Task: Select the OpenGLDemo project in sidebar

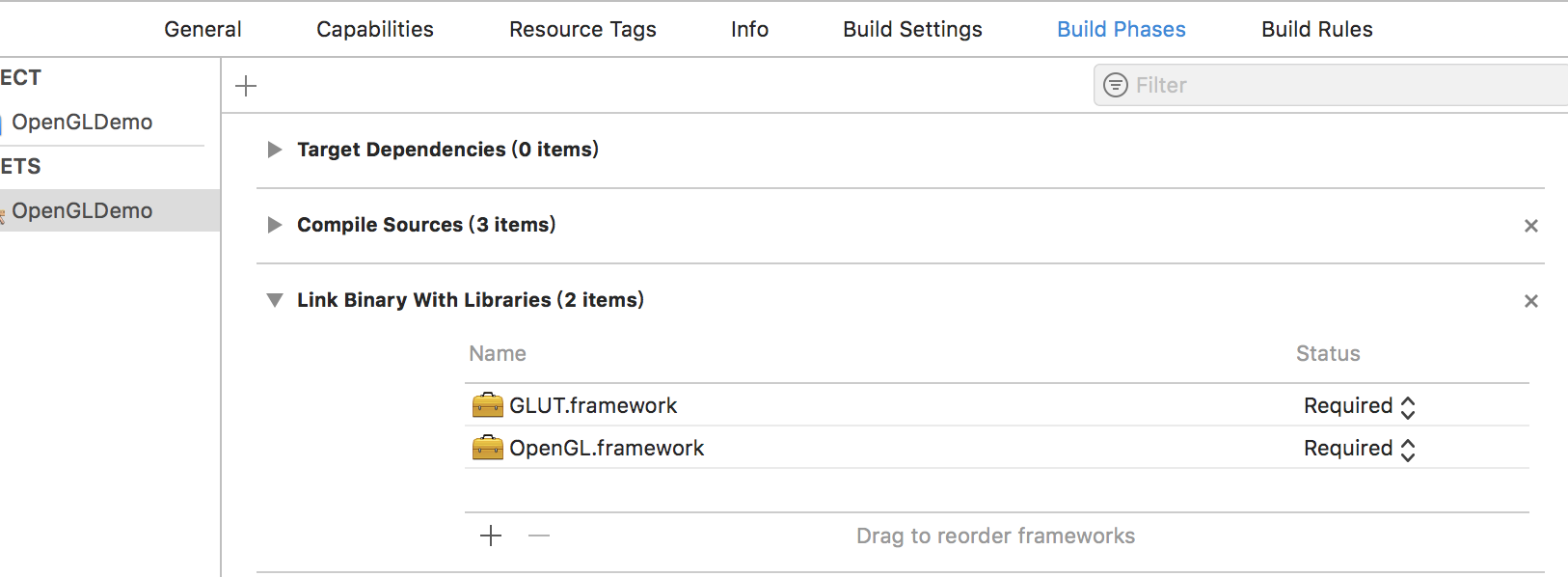Action: coord(82,123)
